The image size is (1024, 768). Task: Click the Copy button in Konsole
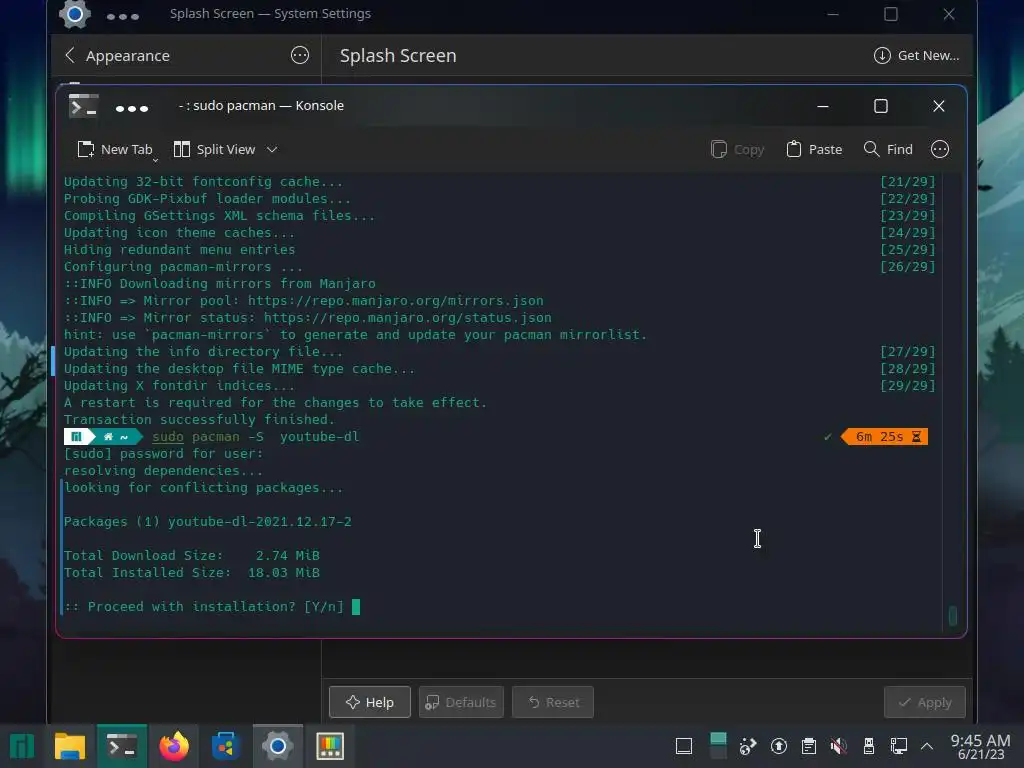(x=738, y=150)
